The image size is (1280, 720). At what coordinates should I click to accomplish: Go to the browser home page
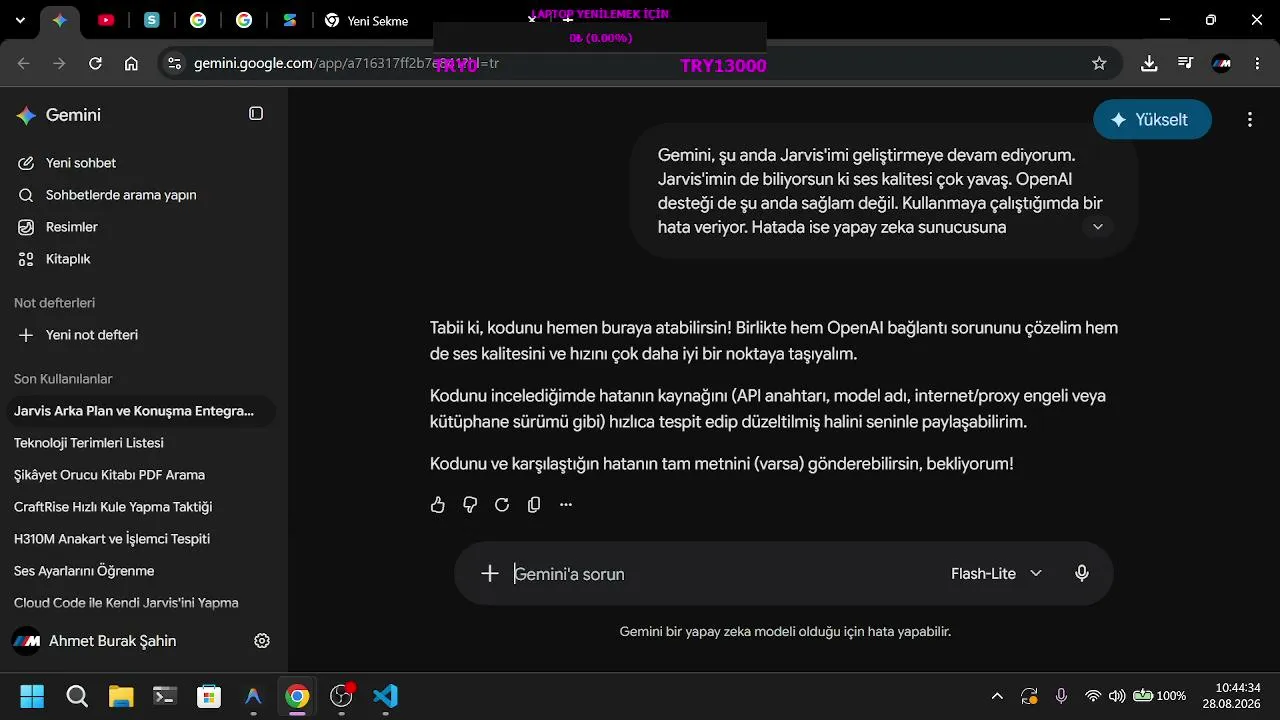131,63
